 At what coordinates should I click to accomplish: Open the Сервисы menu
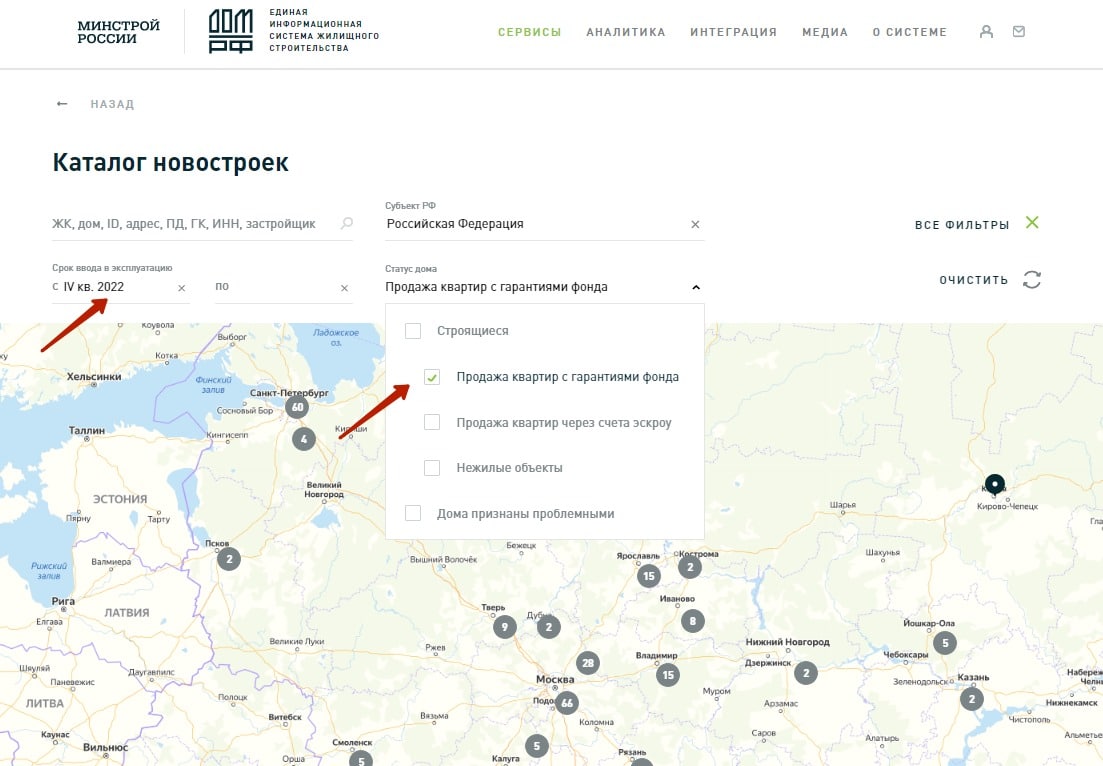[530, 32]
